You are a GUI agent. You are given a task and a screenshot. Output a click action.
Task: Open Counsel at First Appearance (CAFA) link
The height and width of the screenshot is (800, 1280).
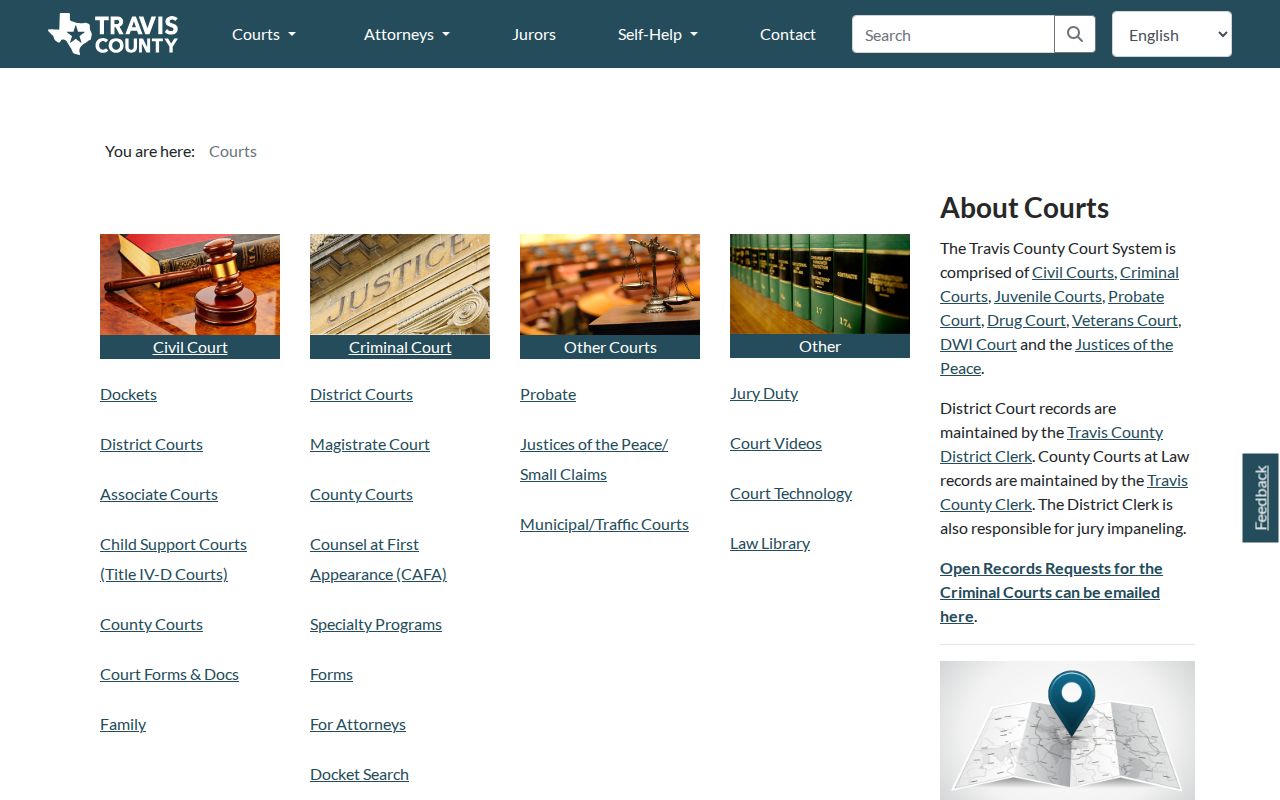click(x=378, y=559)
